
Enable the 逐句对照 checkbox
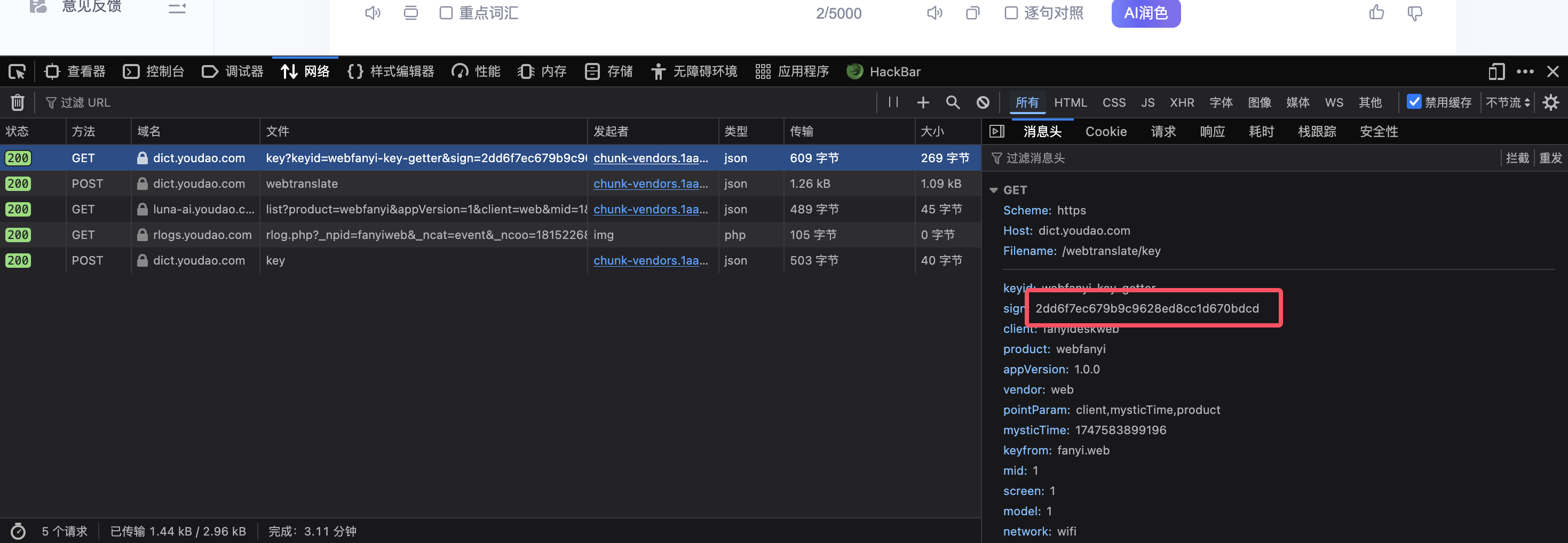click(x=1011, y=13)
